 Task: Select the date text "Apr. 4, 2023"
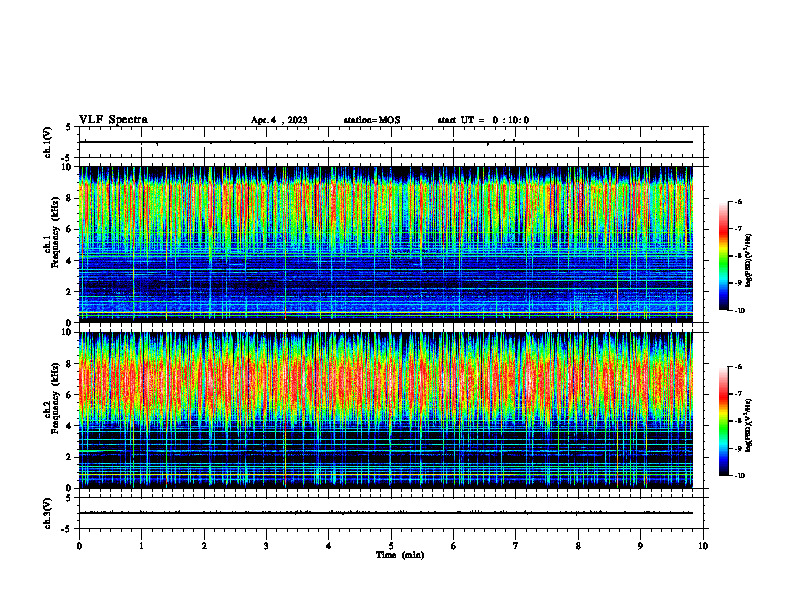(x=279, y=120)
